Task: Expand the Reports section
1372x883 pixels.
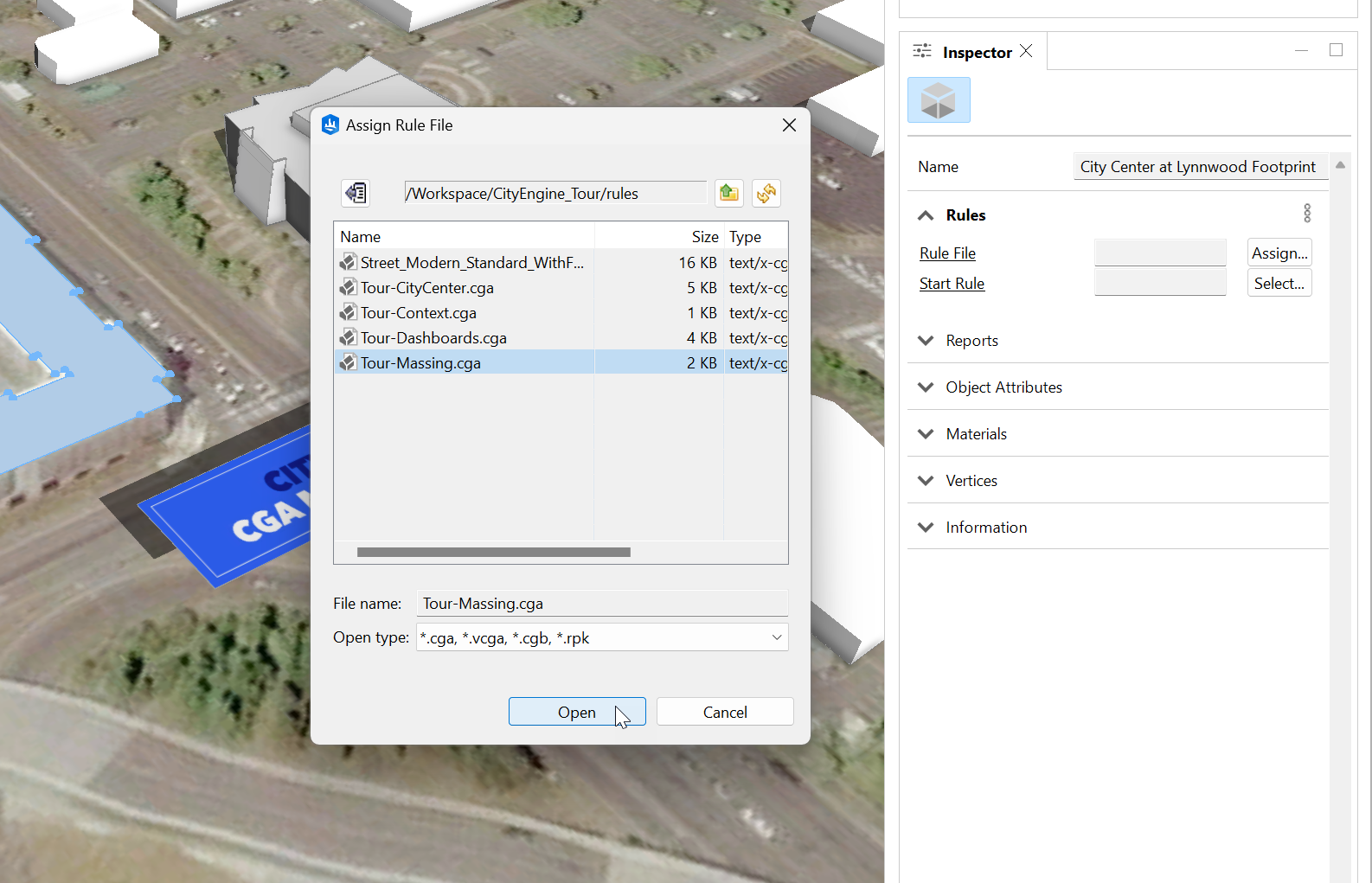Action: 926,341
